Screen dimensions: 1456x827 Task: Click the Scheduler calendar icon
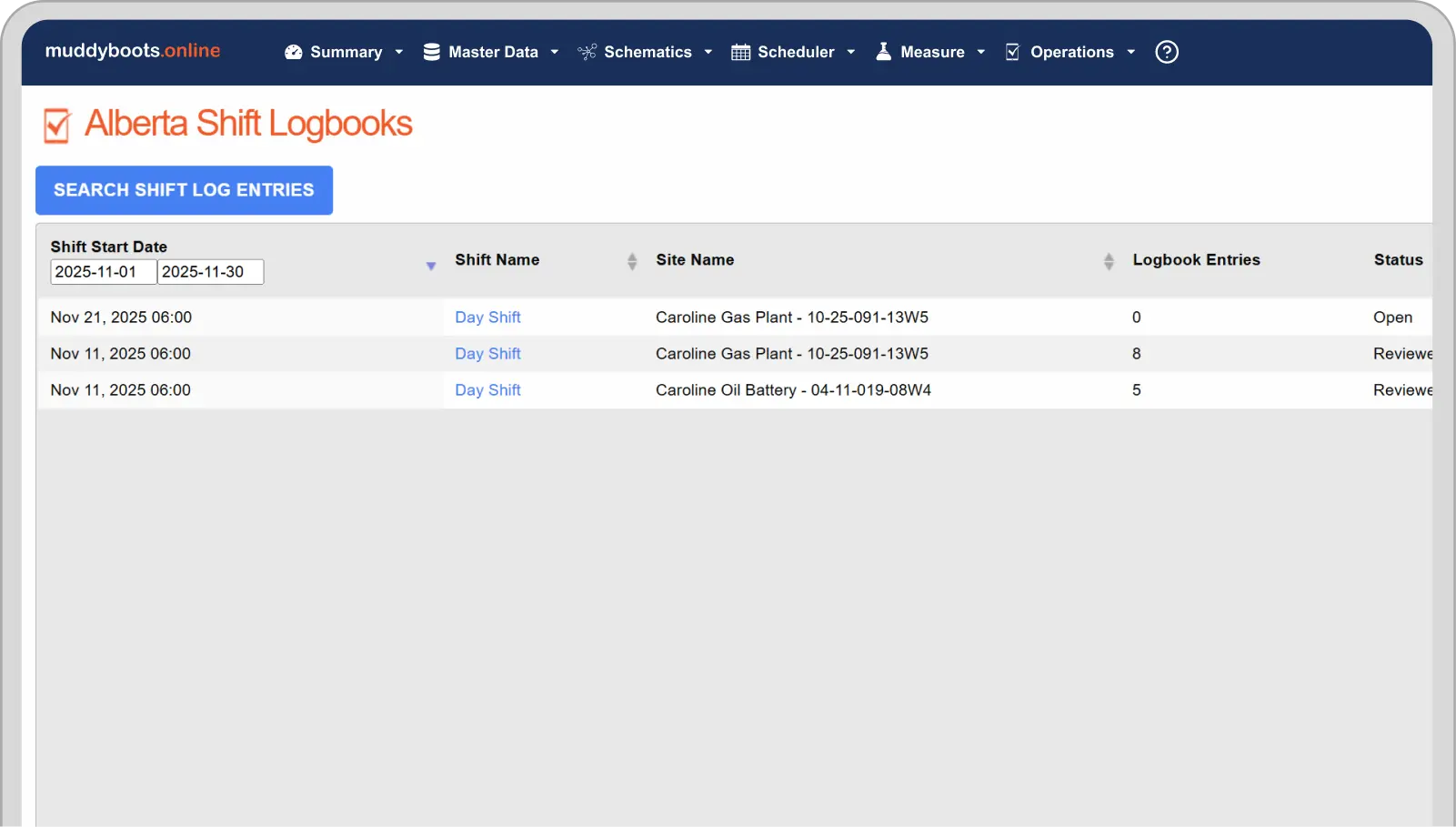coord(740,53)
